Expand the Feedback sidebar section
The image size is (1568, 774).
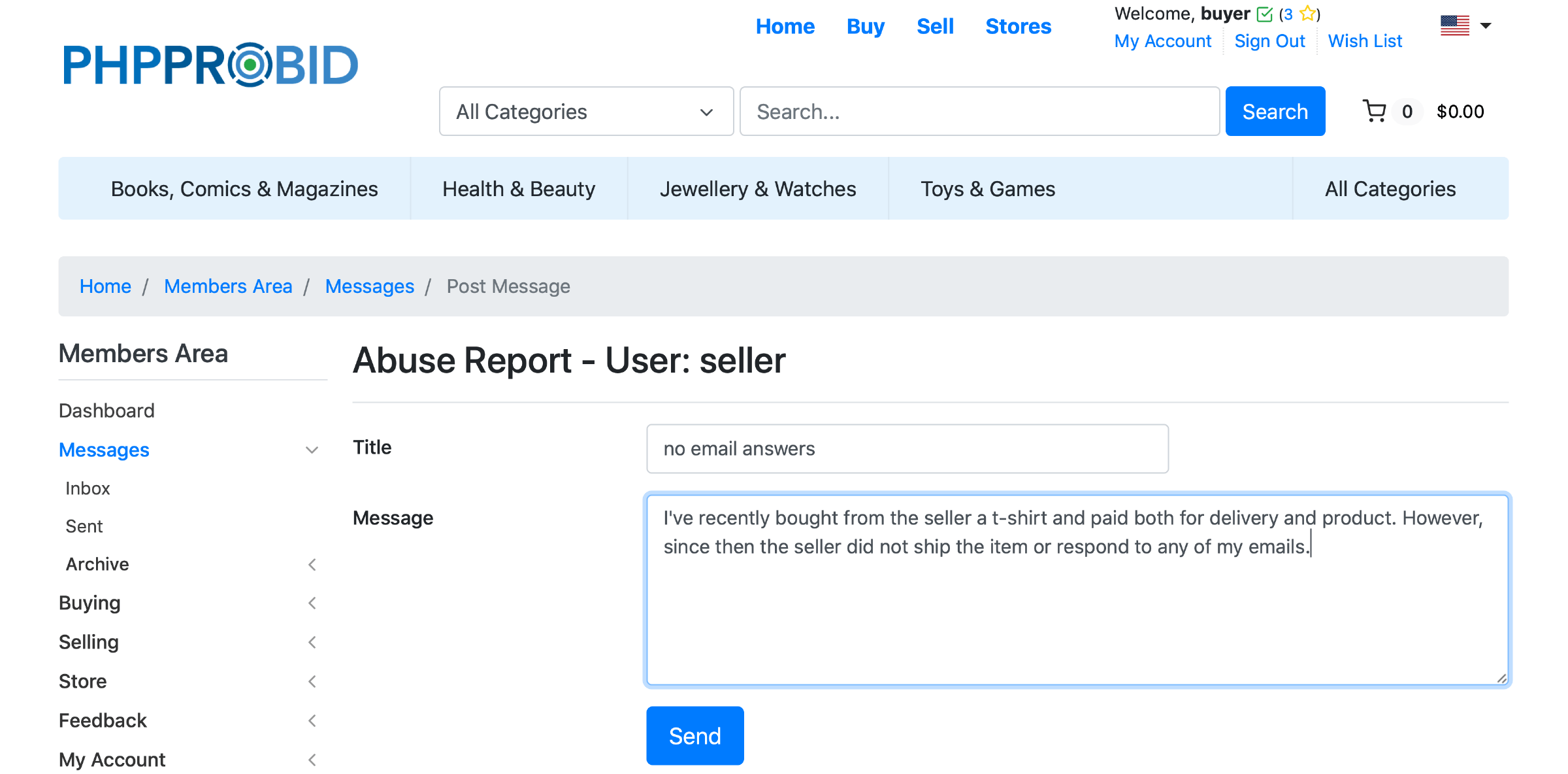pyautogui.click(x=312, y=721)
